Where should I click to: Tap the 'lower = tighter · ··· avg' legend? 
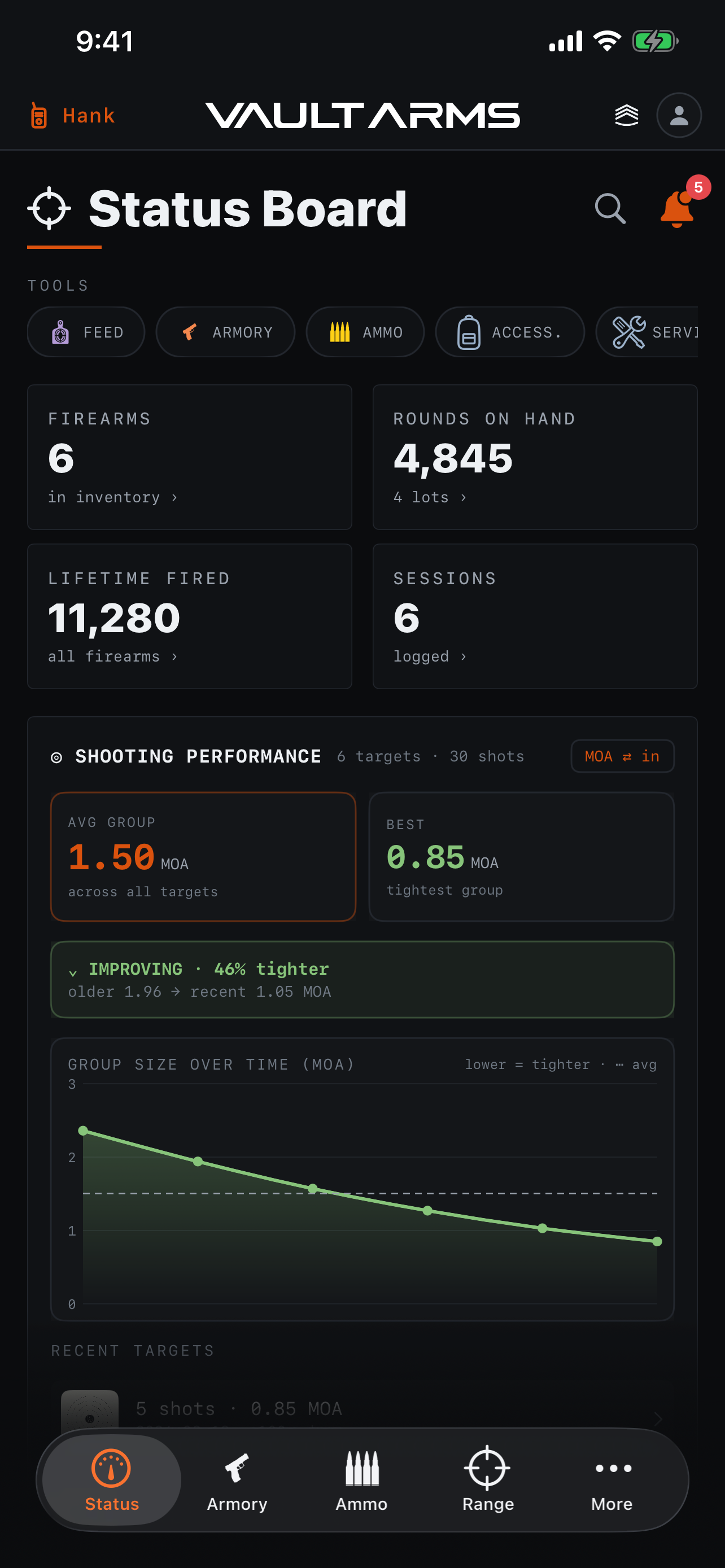[x=561, y=1064]
